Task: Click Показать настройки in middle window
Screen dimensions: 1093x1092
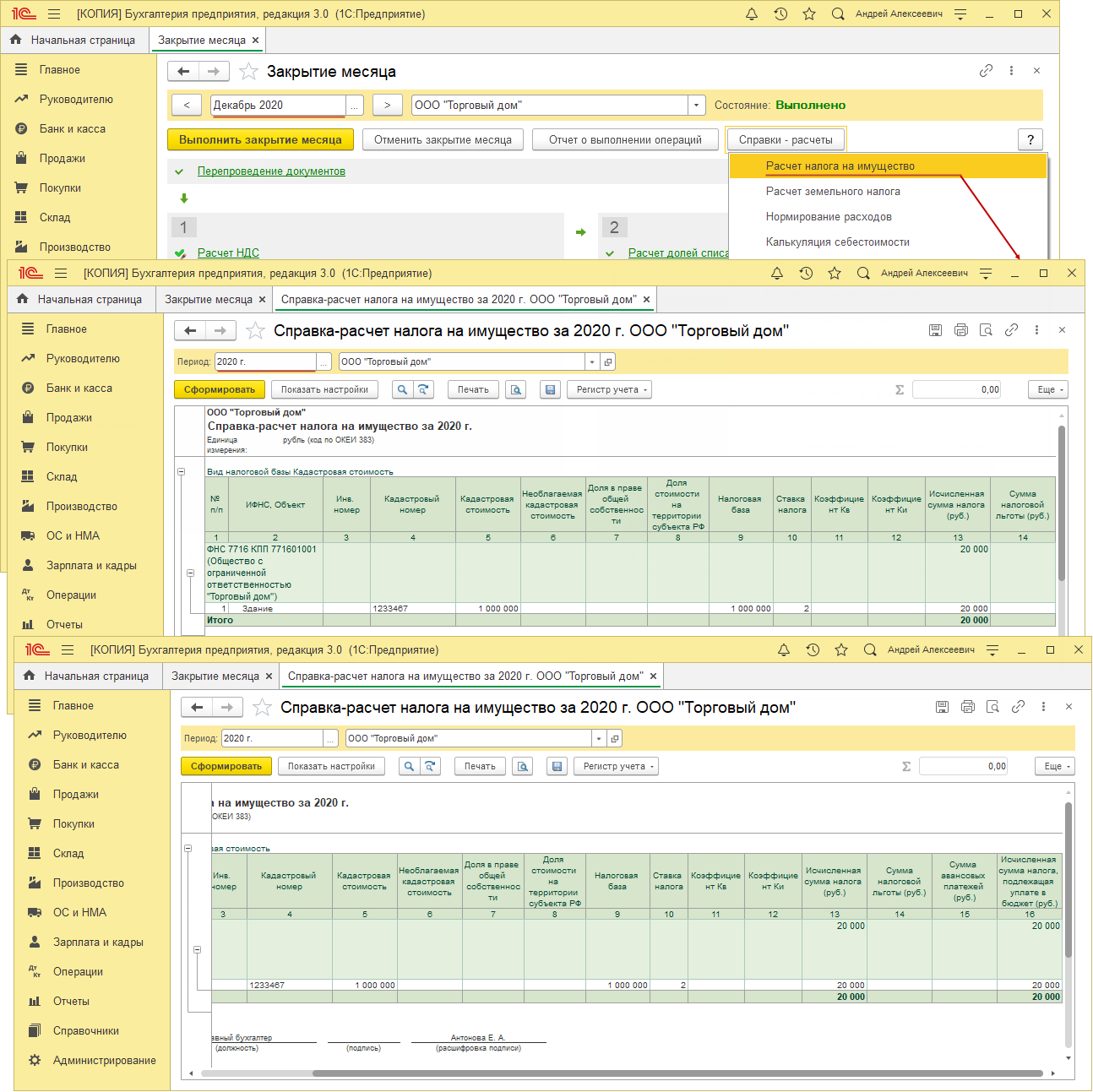Action: (324, 390)
